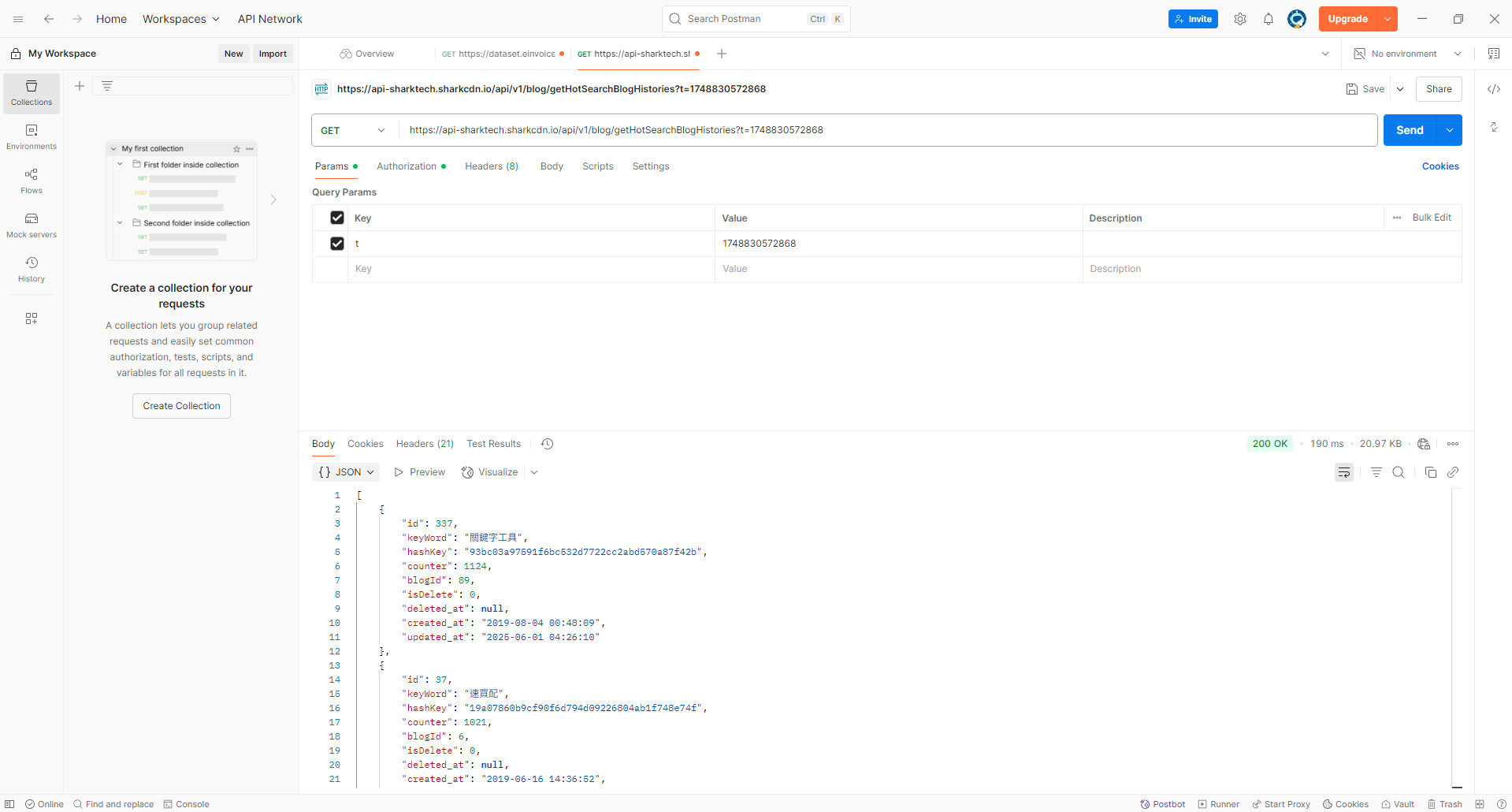Image resolution: width=1512 pixels, height=812 pixels.
Task: Click the parameter value 1748830572868 cell
Action: tap(898, 244)
